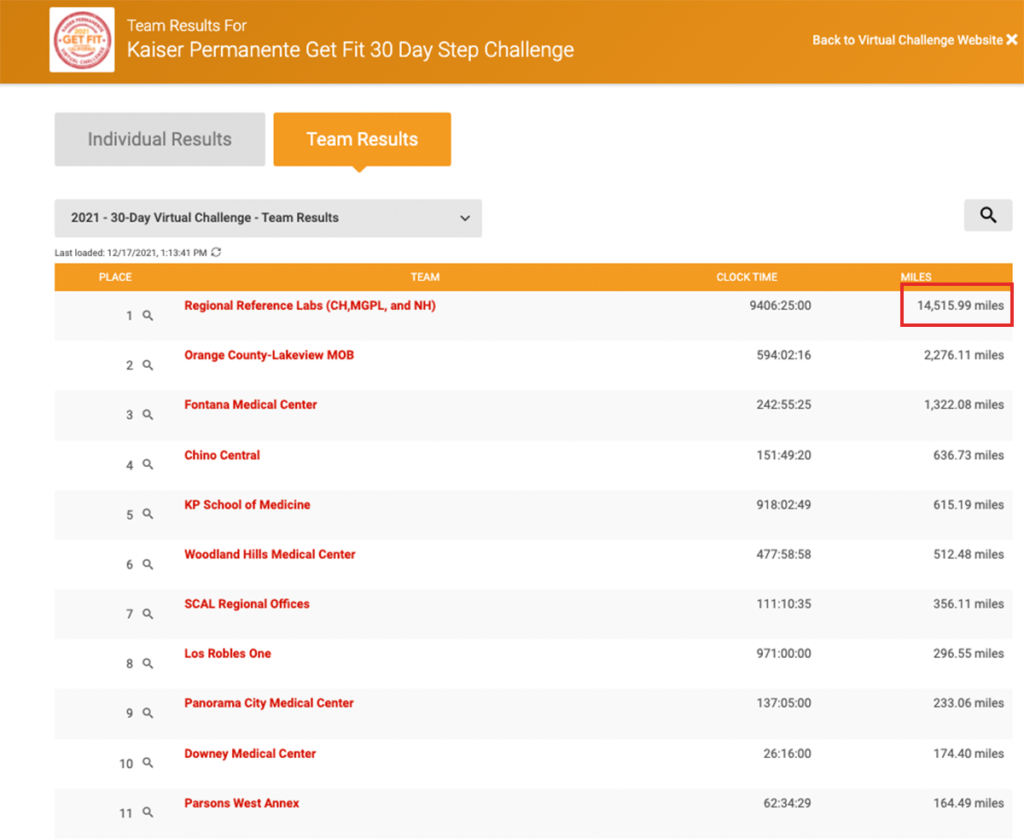
Task: Open details magnifier for place 9
Action: point(148,714)
